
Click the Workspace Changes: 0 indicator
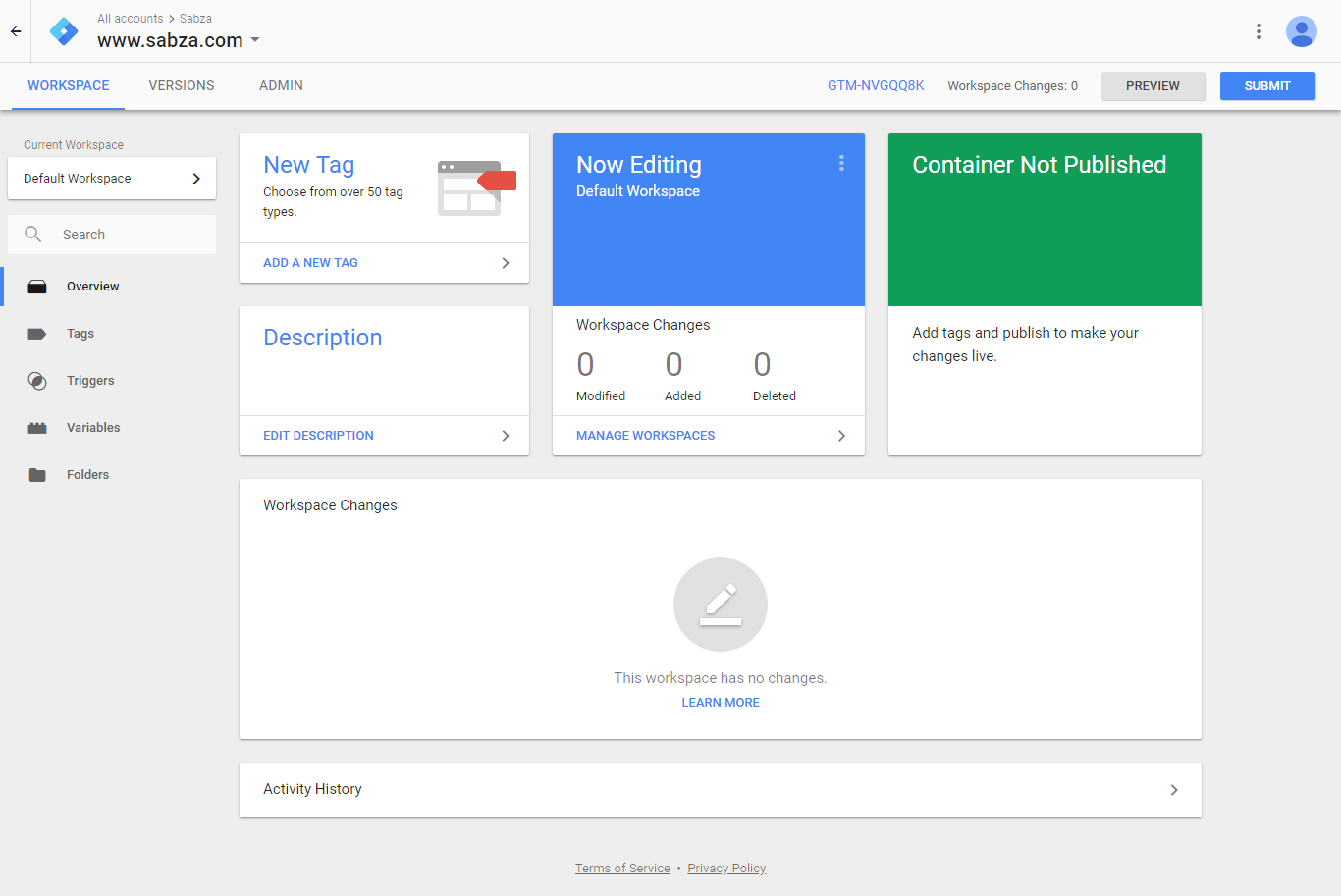click(1012, 86)
